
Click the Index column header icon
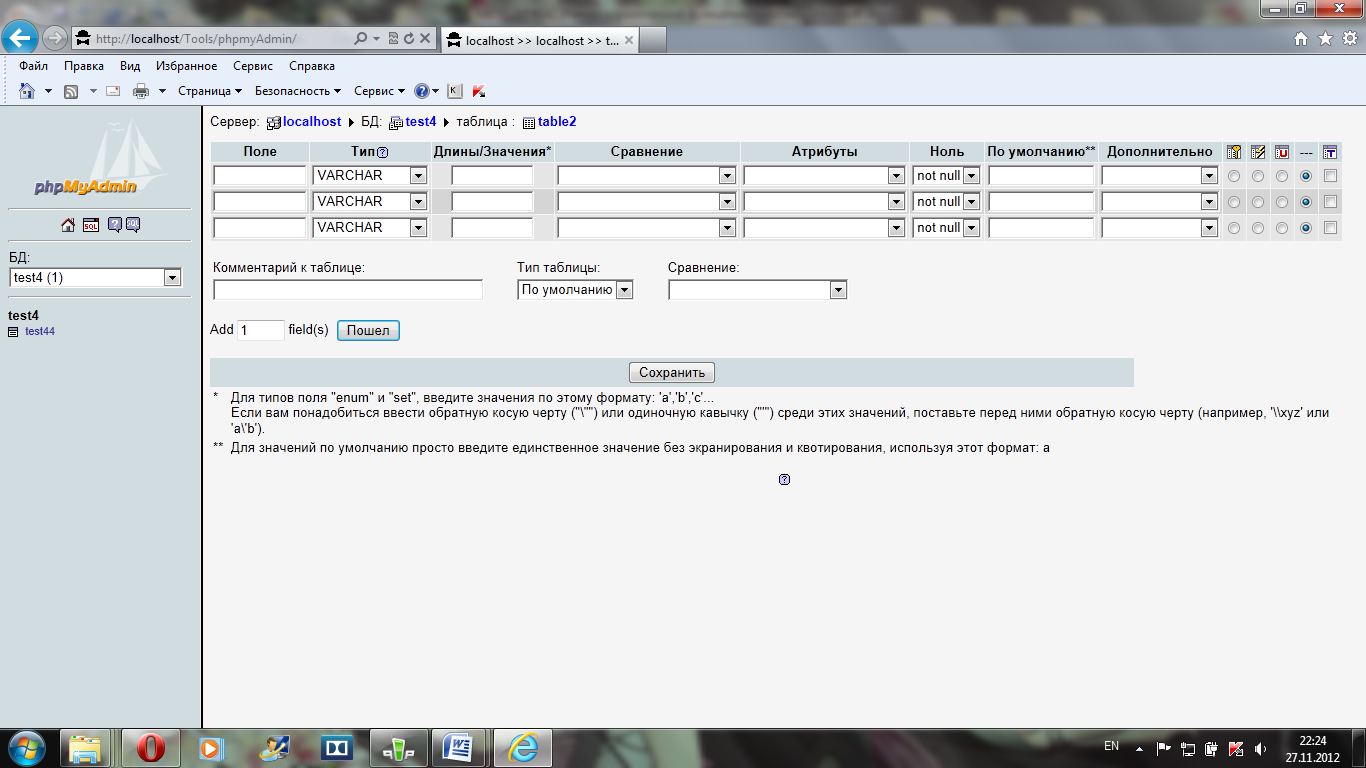click(1258, 152)
